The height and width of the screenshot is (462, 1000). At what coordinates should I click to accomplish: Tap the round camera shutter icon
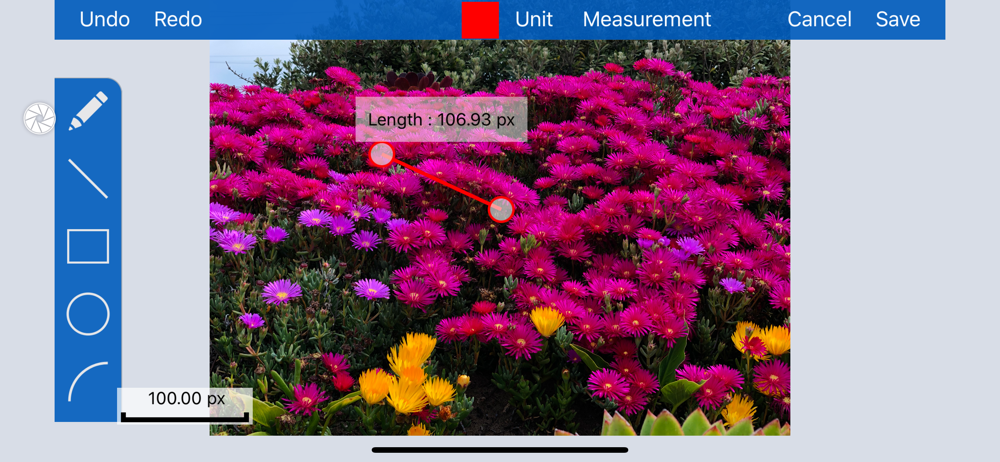coord(40,119)
